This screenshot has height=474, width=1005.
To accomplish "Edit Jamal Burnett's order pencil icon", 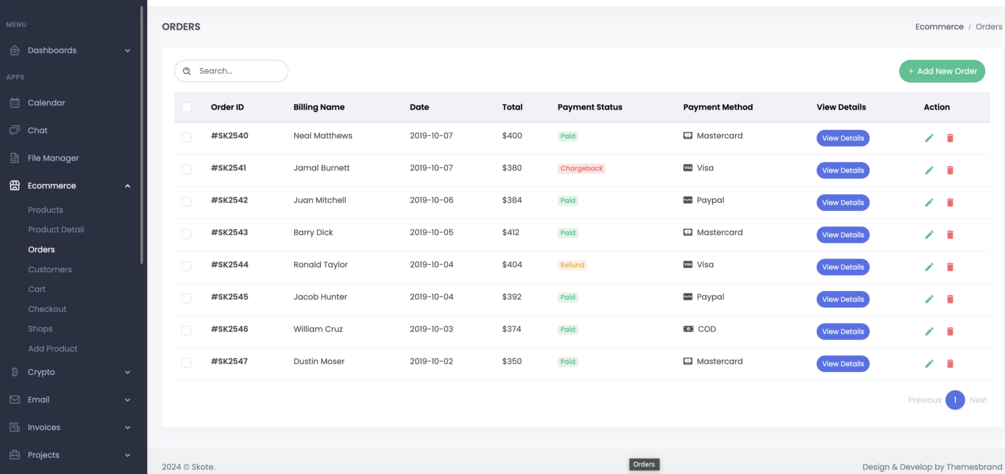I will 929,170.
